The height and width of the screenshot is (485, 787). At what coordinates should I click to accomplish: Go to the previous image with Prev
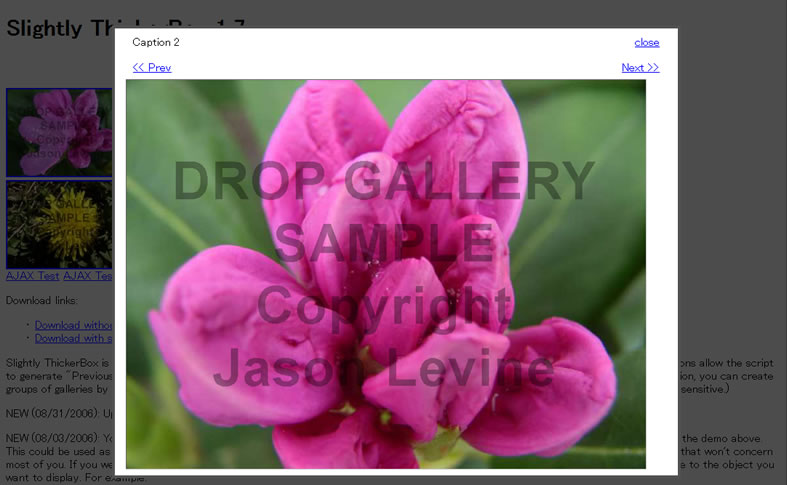click(x=152, y=68)
